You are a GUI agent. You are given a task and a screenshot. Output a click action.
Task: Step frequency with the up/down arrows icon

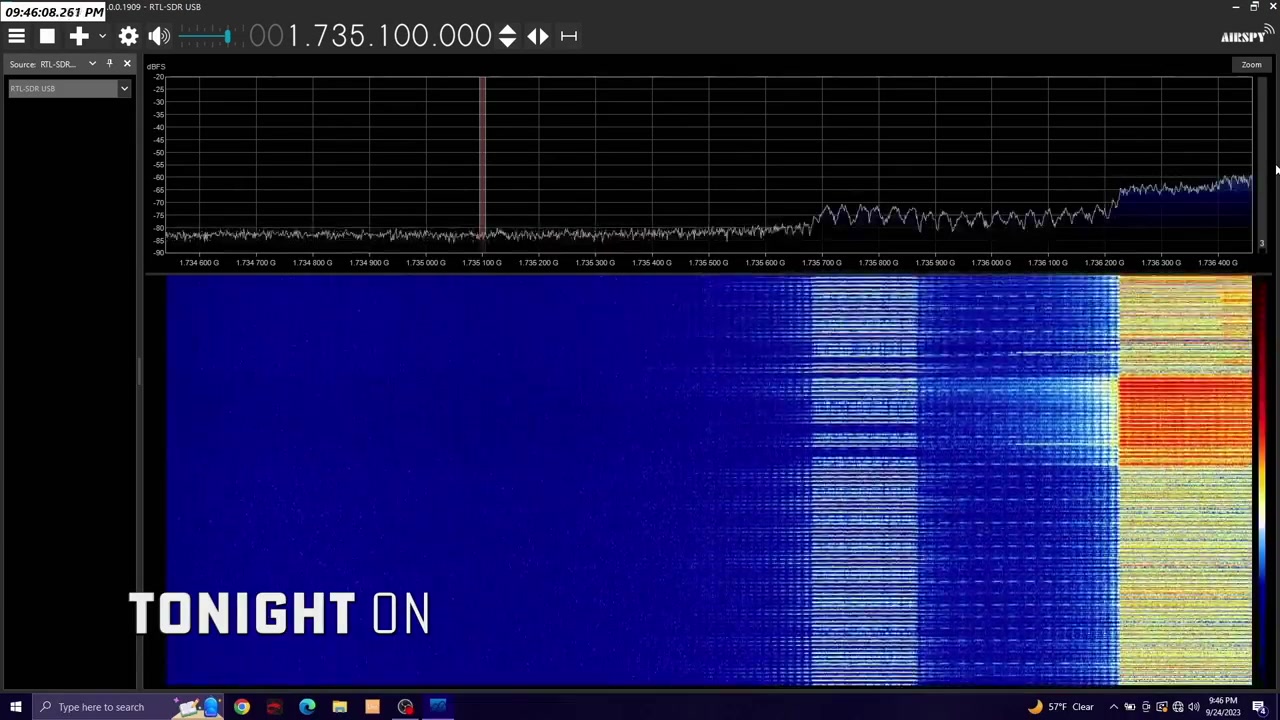tap(507, 36)
